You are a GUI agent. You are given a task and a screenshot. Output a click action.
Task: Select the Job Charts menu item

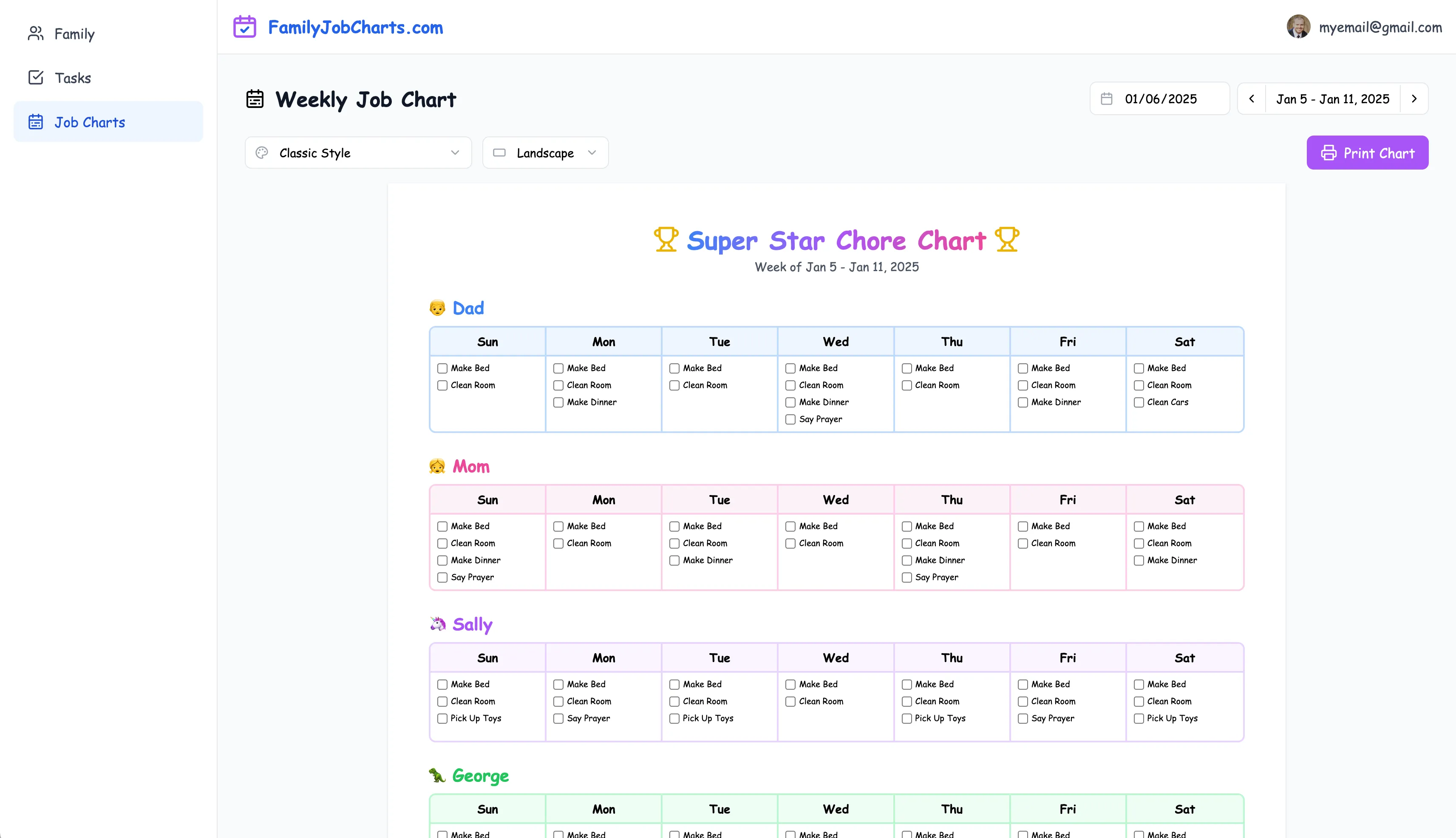(108, 122)
